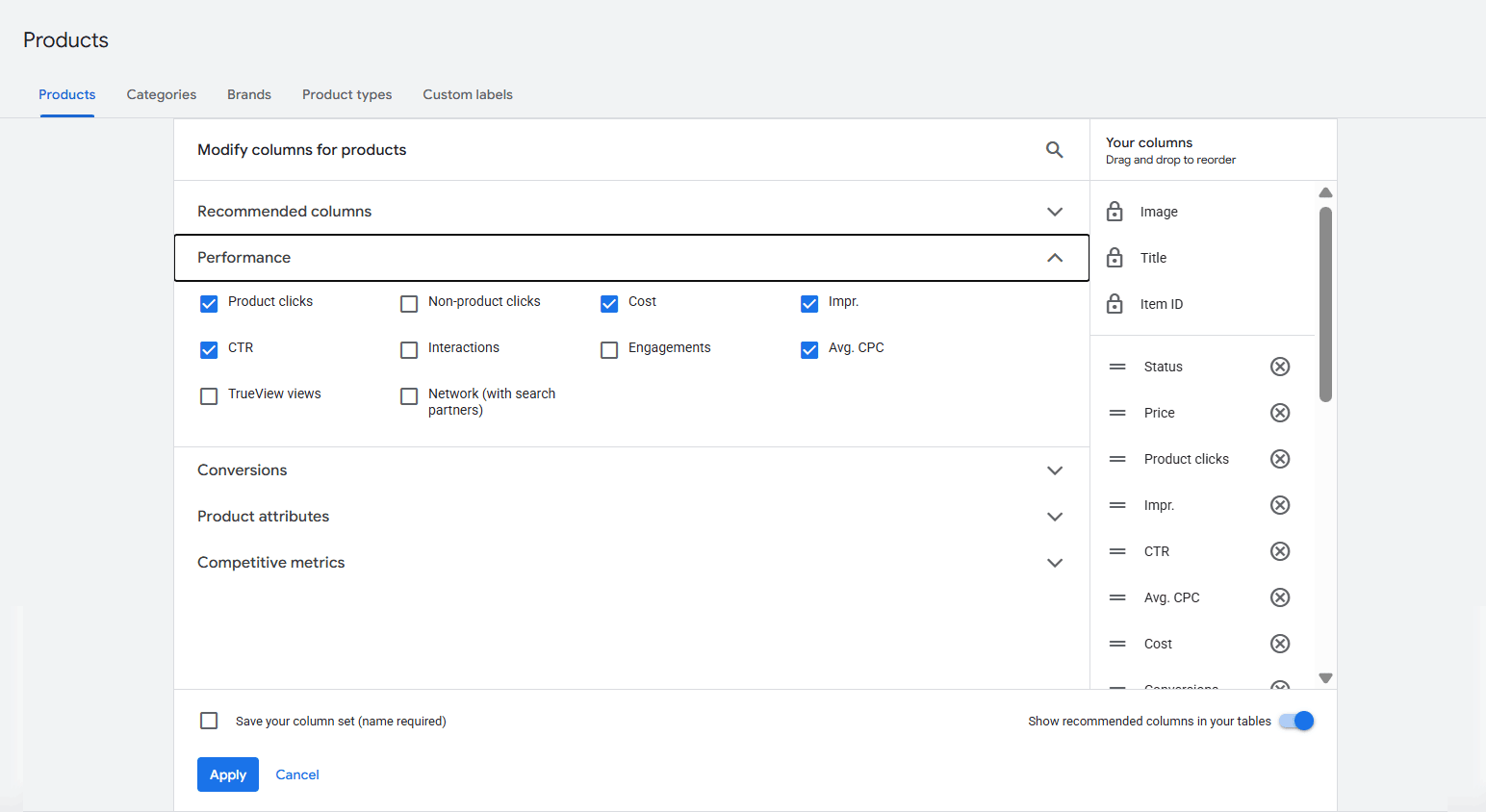Remove Cost column from Your columns
The image size is (1486, 812).
click(1280, 644)
